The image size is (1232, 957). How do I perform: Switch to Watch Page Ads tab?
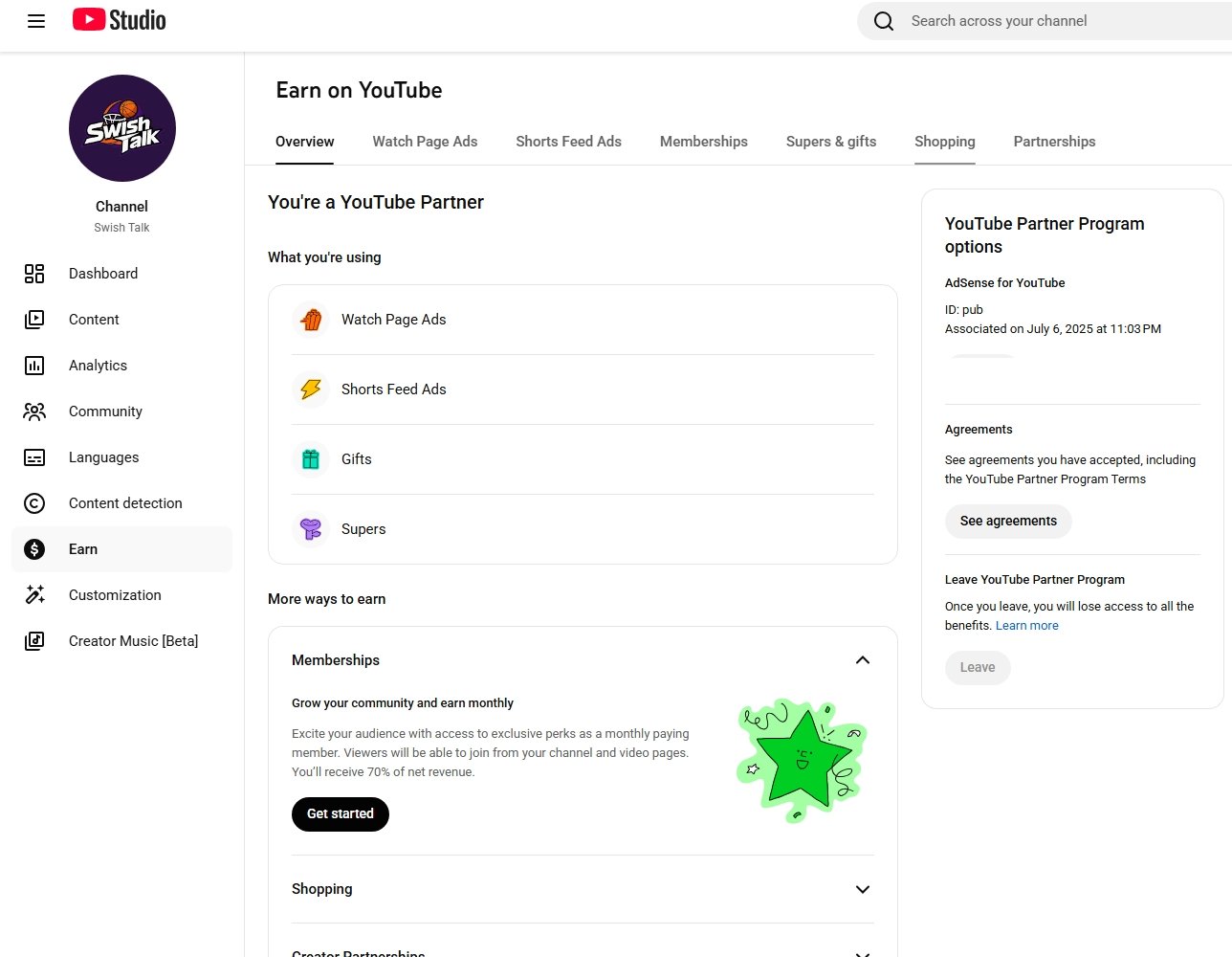pos(425,142)
